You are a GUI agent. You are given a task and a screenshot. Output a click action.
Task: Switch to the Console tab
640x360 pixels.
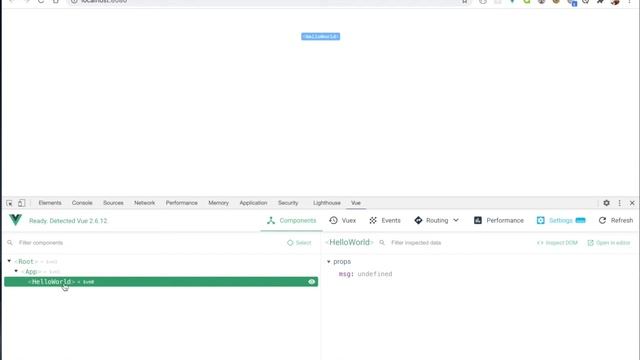[x=82, y=203]
